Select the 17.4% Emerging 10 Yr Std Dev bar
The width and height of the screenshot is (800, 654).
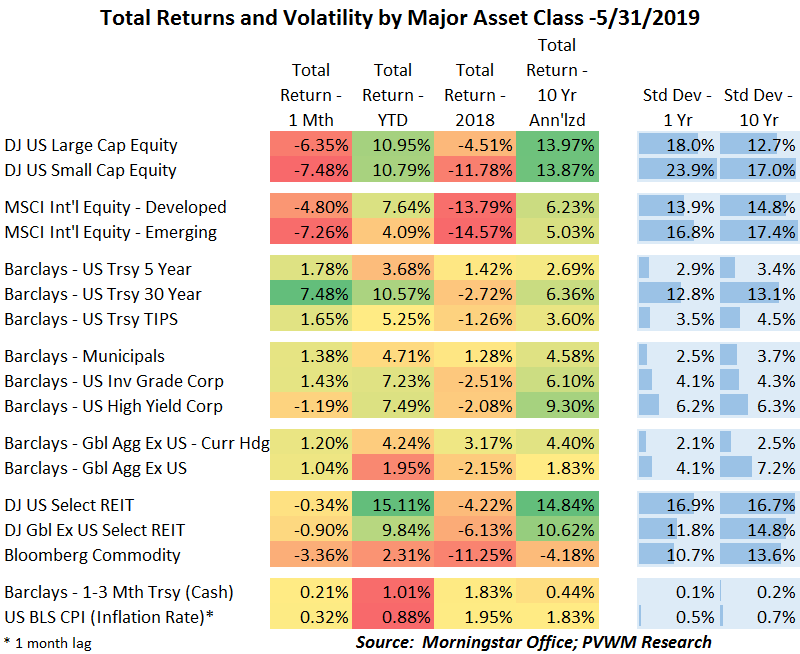pyautogui.click(x=758, y=232)
